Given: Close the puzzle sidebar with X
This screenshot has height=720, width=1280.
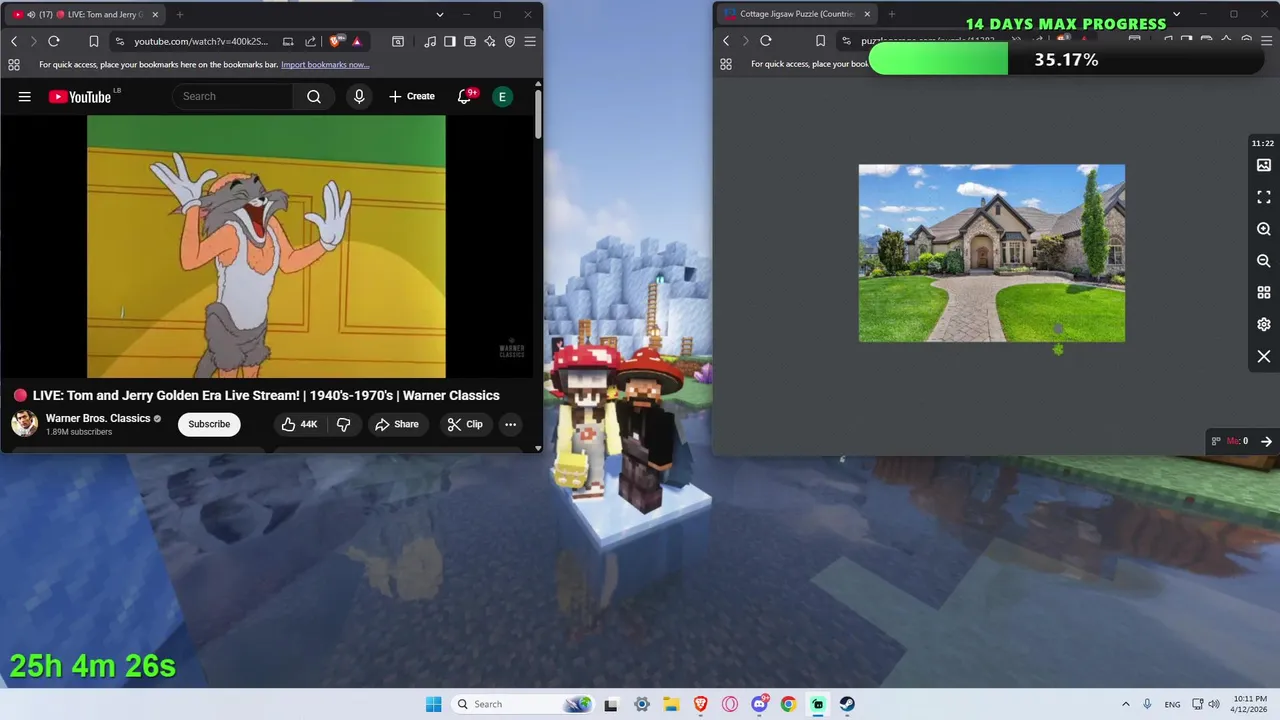Looking at the screenshot, I should pyautogui.click(x=1264, y=357).
